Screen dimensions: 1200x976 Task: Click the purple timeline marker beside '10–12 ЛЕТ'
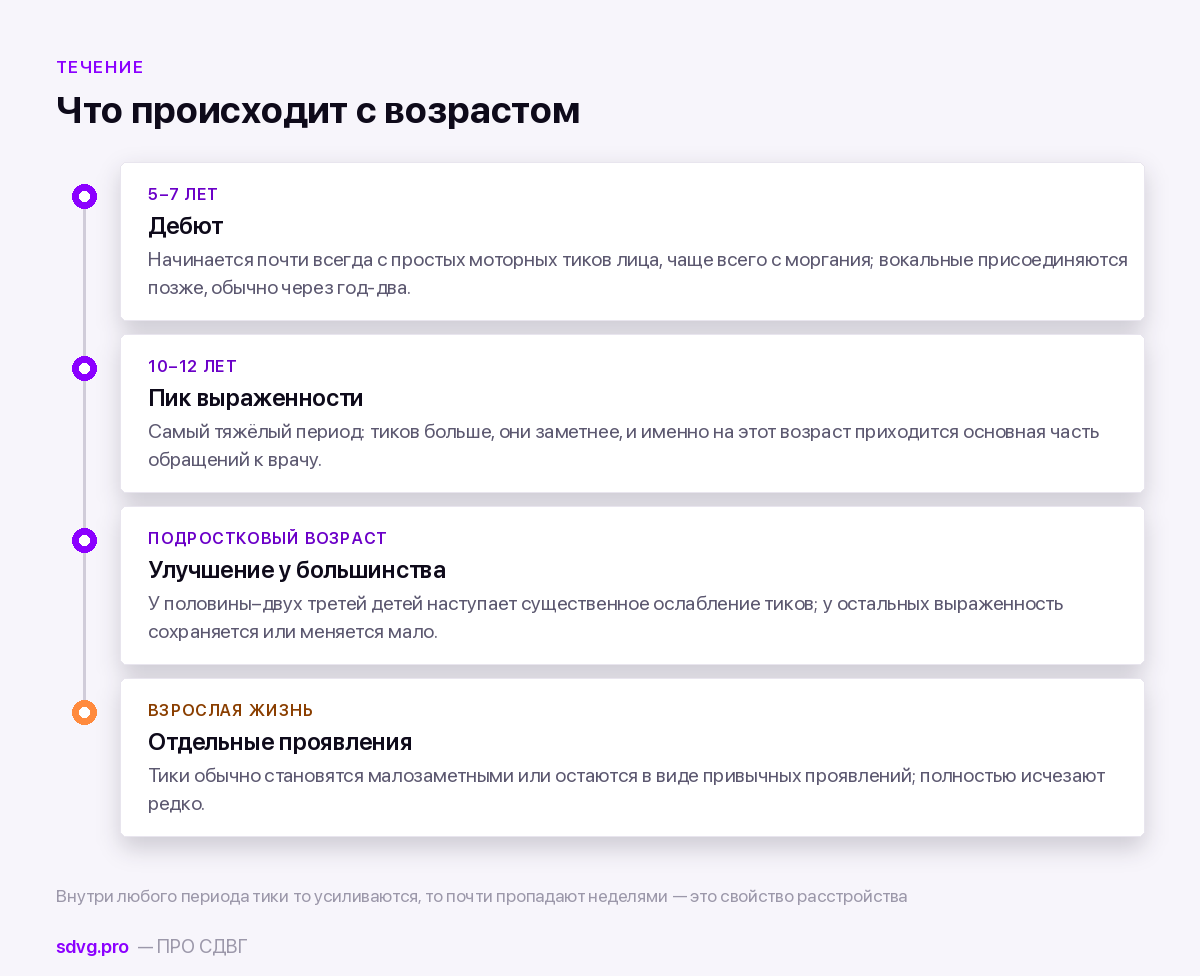coord(84,369)
